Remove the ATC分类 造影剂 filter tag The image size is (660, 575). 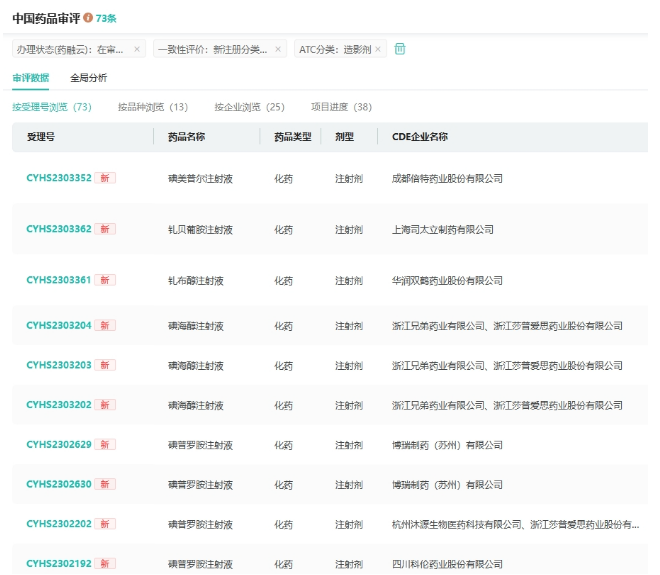[378, 49]
